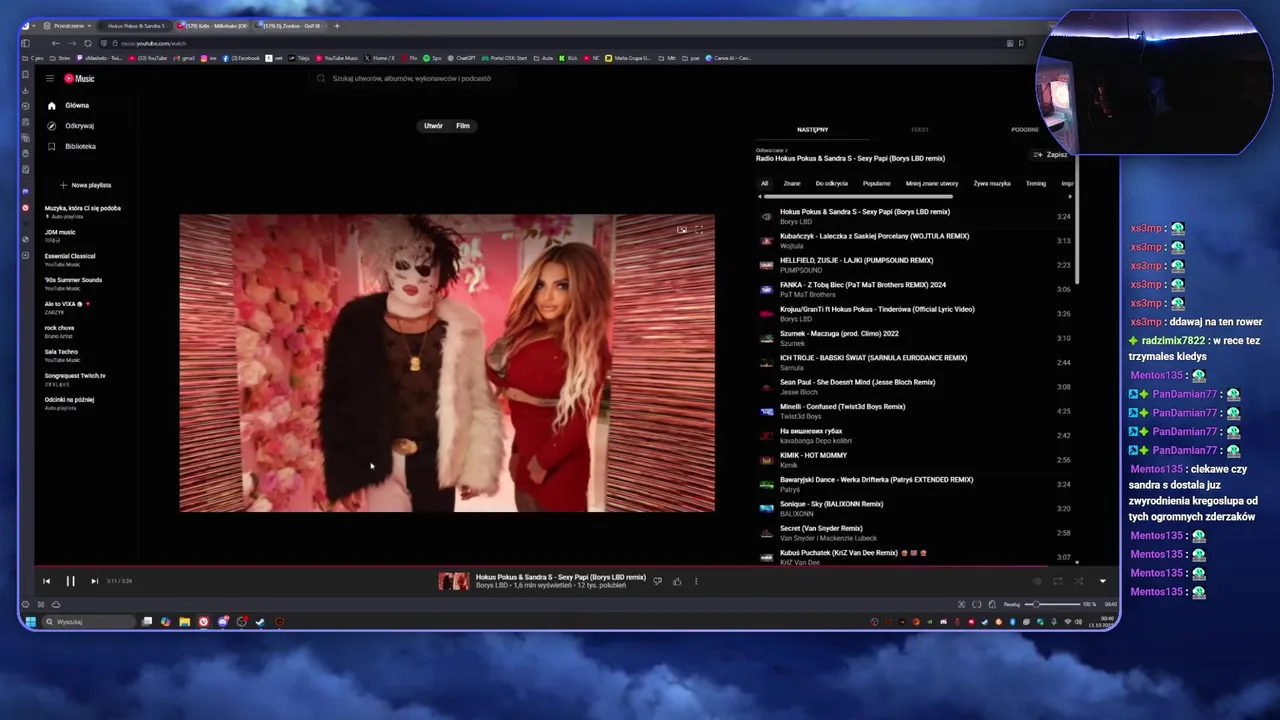Screen dimensions: 1280x720
Task: Click thumbnail of Krojuu/GranTi Tinderówa track
Action: click(x=766, y=313)
